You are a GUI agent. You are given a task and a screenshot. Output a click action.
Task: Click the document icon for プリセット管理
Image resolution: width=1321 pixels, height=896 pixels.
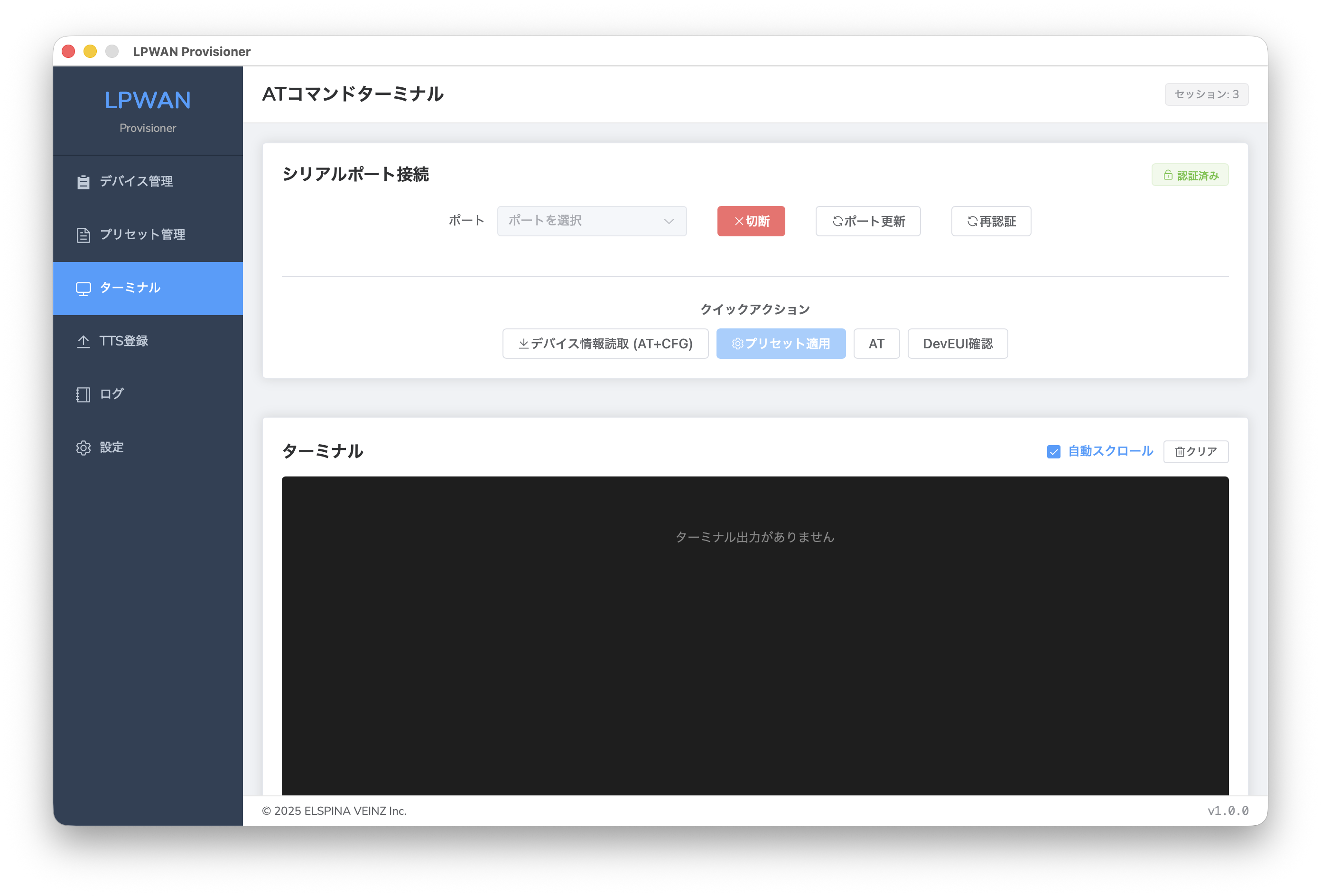pos(83,235)
